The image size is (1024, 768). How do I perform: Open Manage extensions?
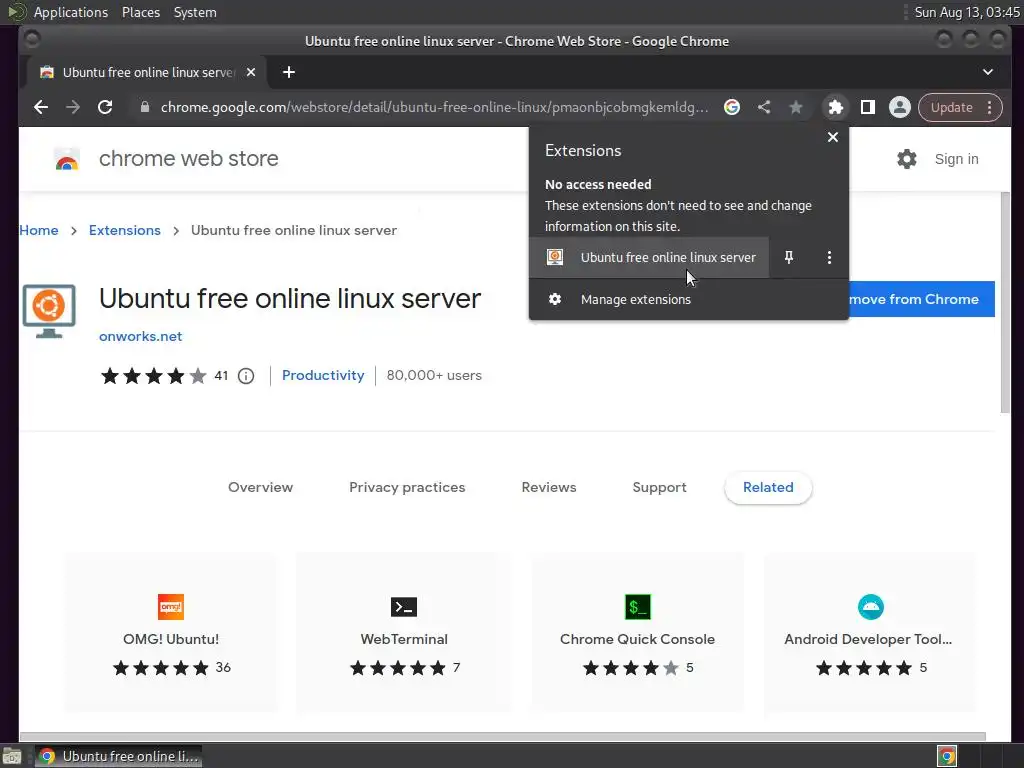click(688, 299)
